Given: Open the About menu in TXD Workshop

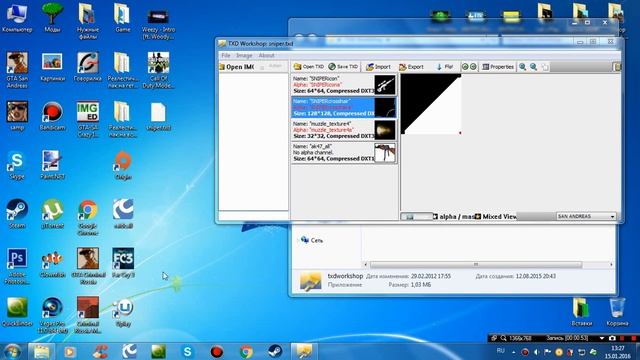Looking at the screenshot, I should pyautogui.click(x=267, y=55).
